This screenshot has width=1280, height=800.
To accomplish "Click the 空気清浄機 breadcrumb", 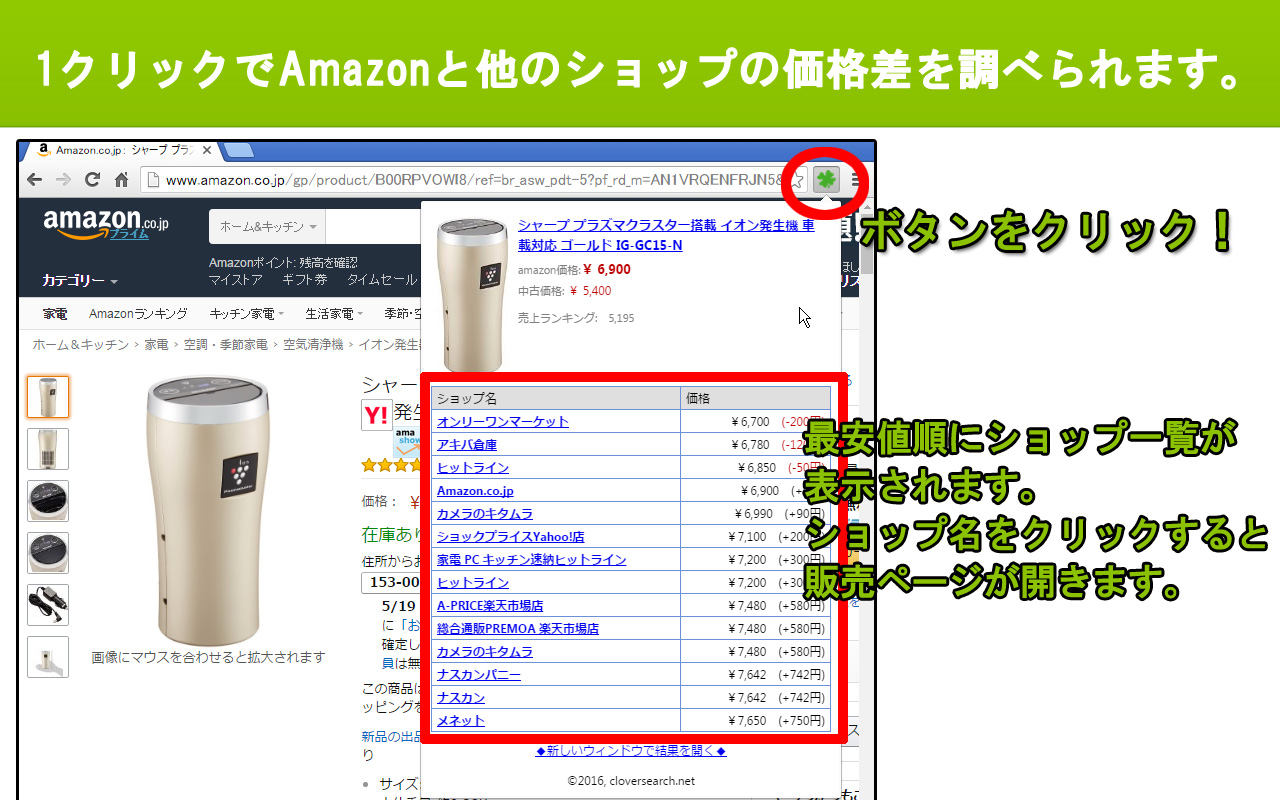I will [313, 345].
